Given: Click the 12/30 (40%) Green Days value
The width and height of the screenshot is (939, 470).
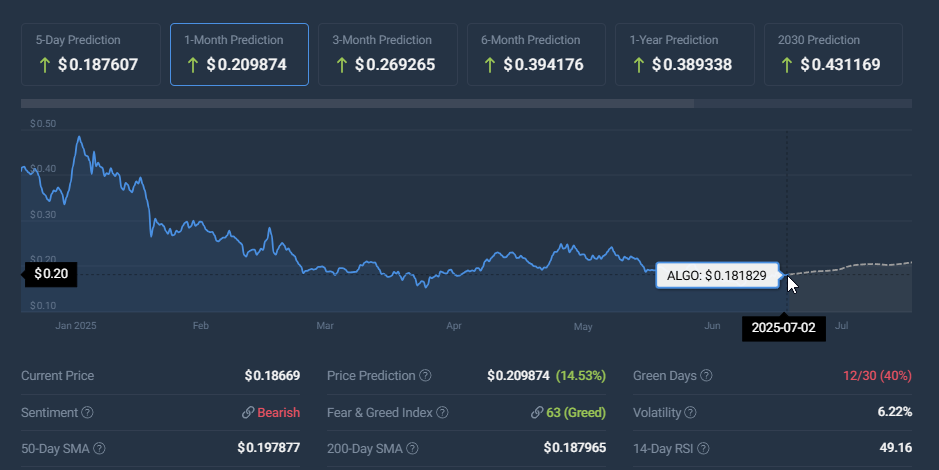Looking at the screenshot, I should (877, 375).
